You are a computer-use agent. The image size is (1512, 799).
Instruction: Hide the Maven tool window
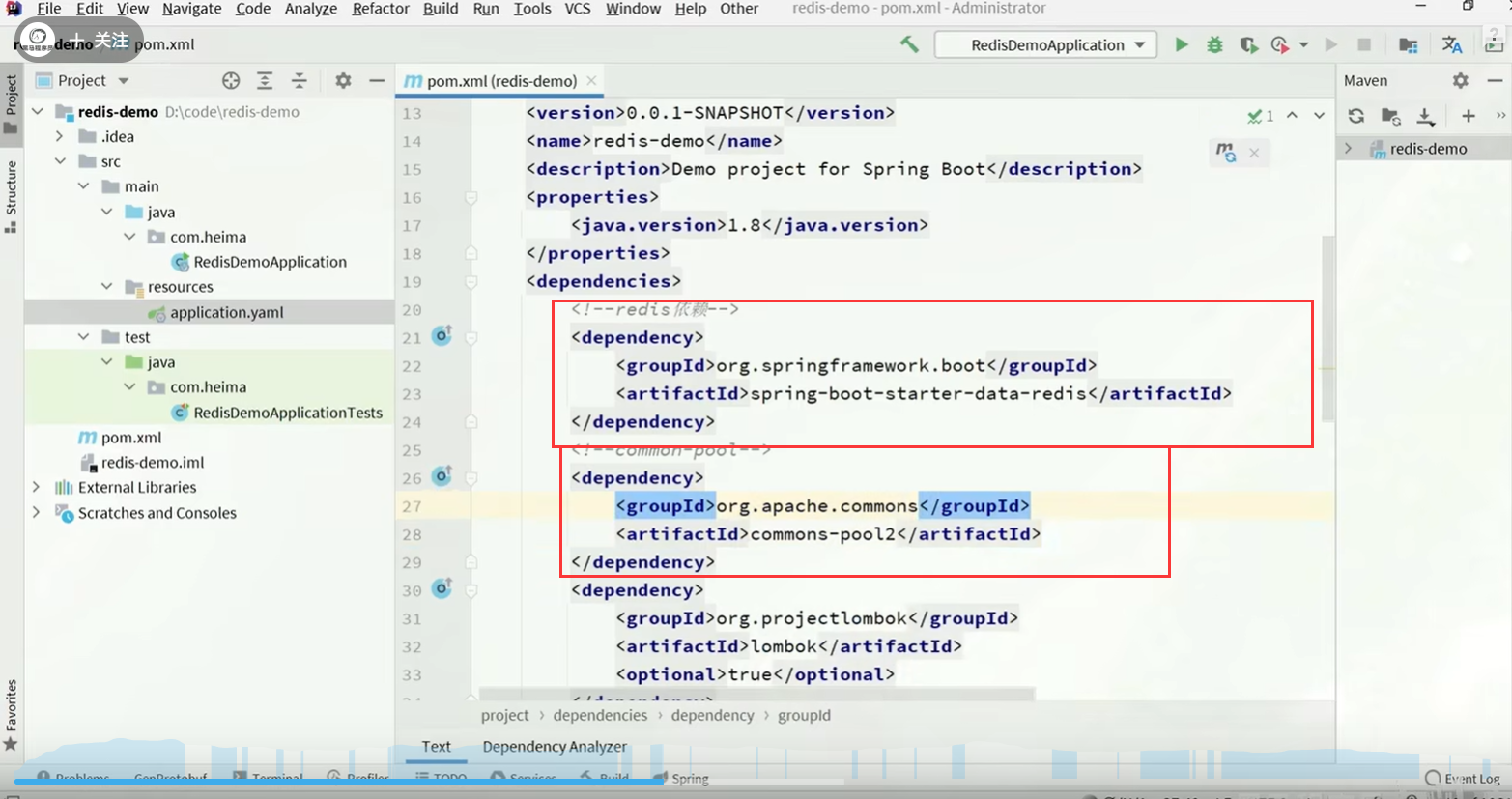(x=1495, y=80)
